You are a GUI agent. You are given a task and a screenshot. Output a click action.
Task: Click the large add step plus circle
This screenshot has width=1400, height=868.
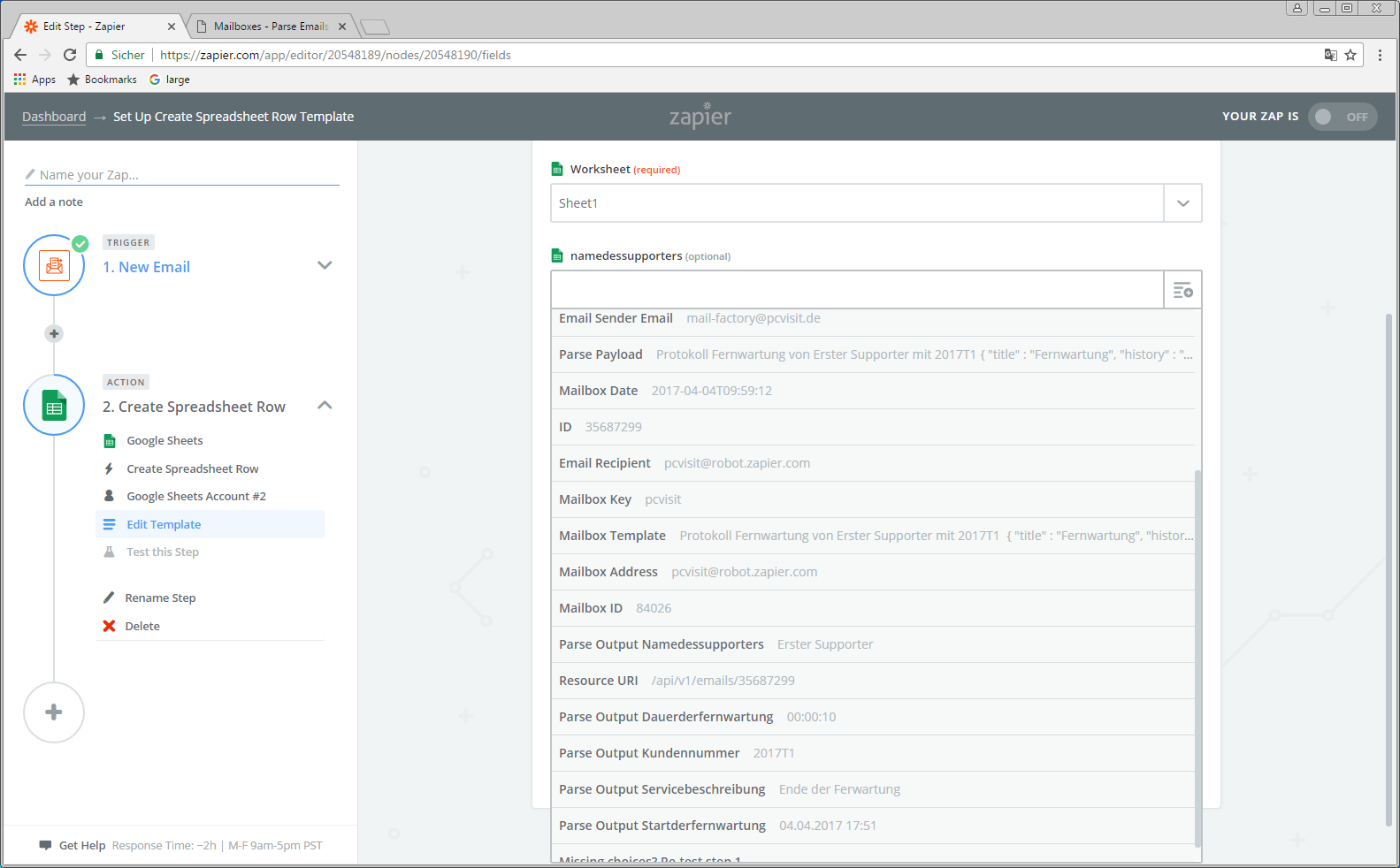point(54,712)
